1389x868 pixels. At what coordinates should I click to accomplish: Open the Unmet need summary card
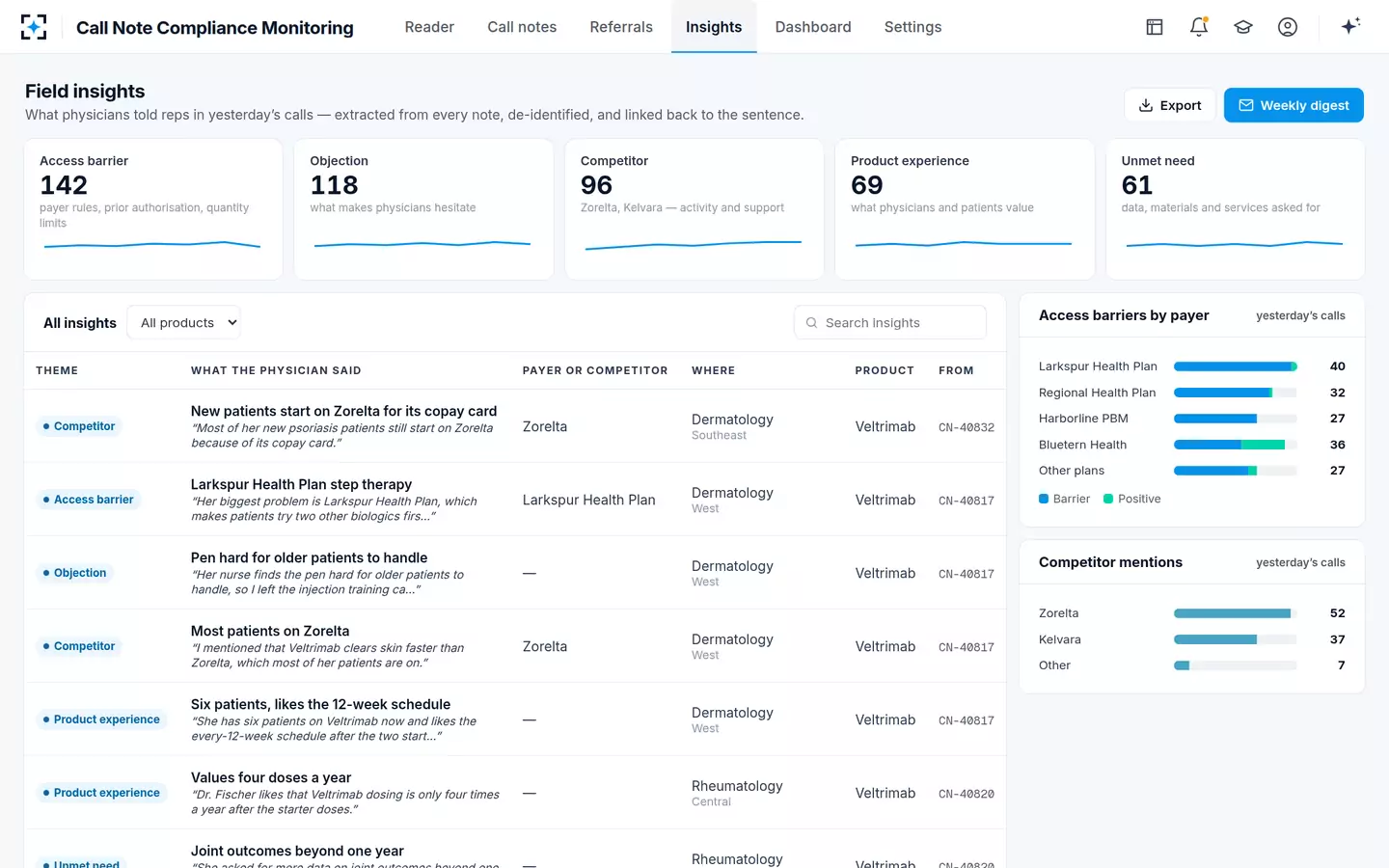[1236, 209]
